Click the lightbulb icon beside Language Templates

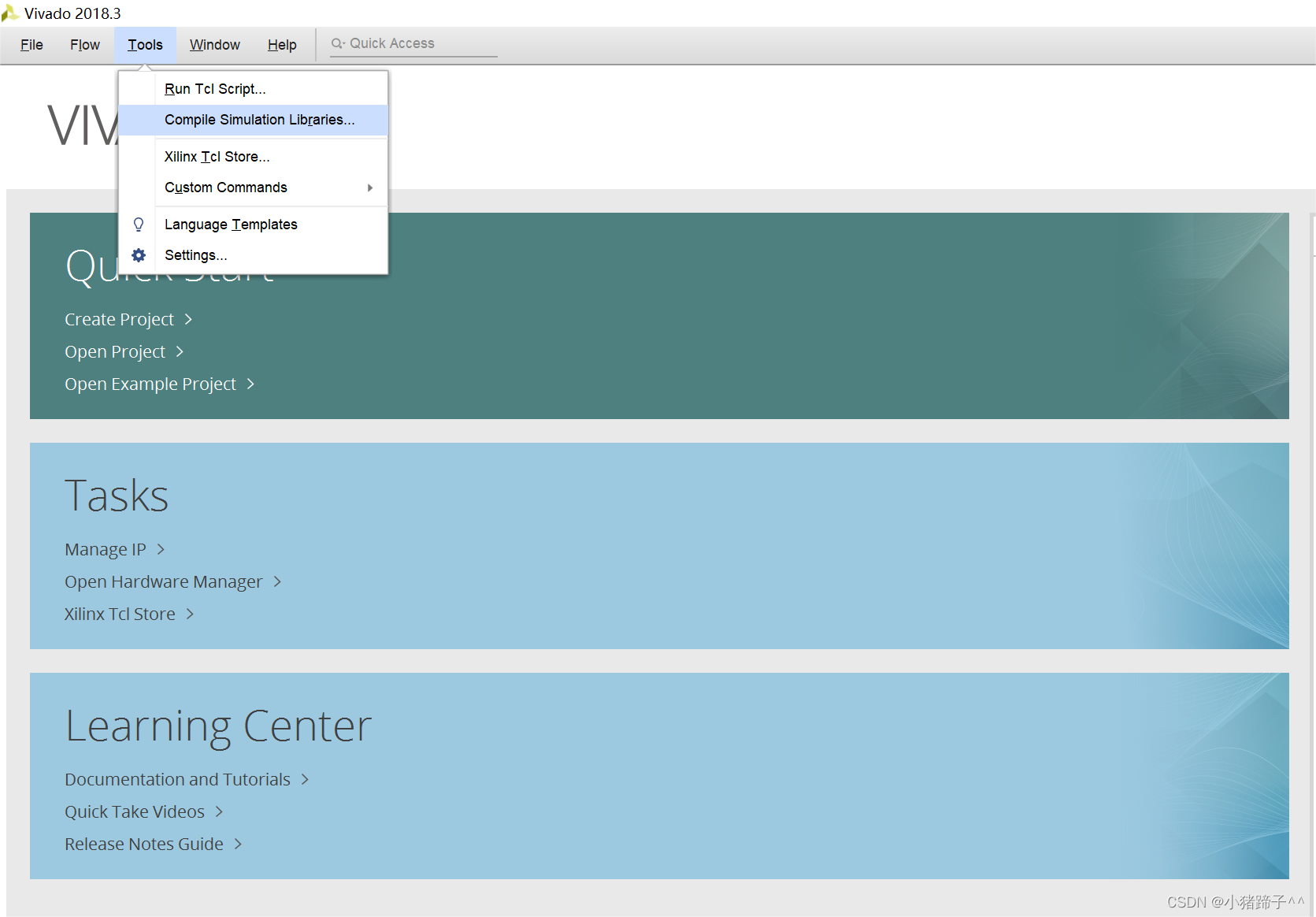(139, 225)
